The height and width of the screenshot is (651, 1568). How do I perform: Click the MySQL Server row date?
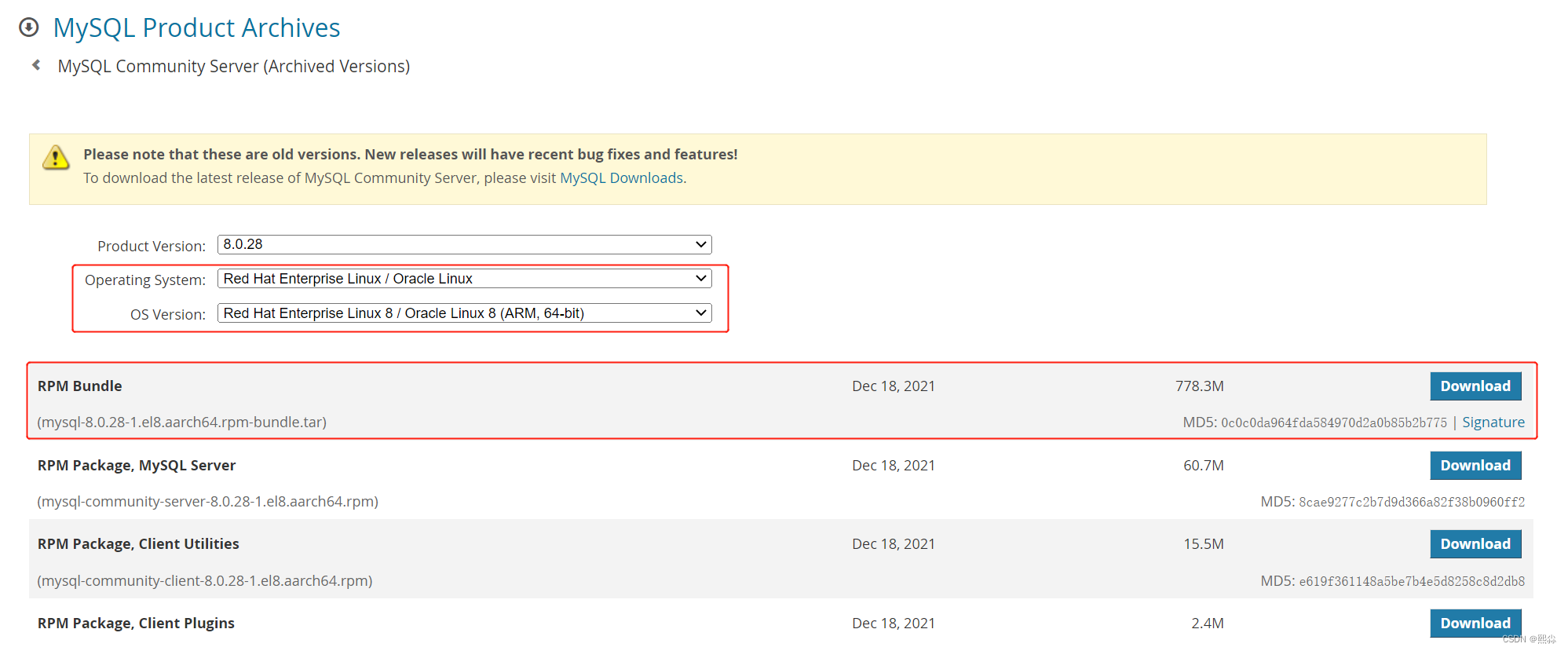coord(894,466)
